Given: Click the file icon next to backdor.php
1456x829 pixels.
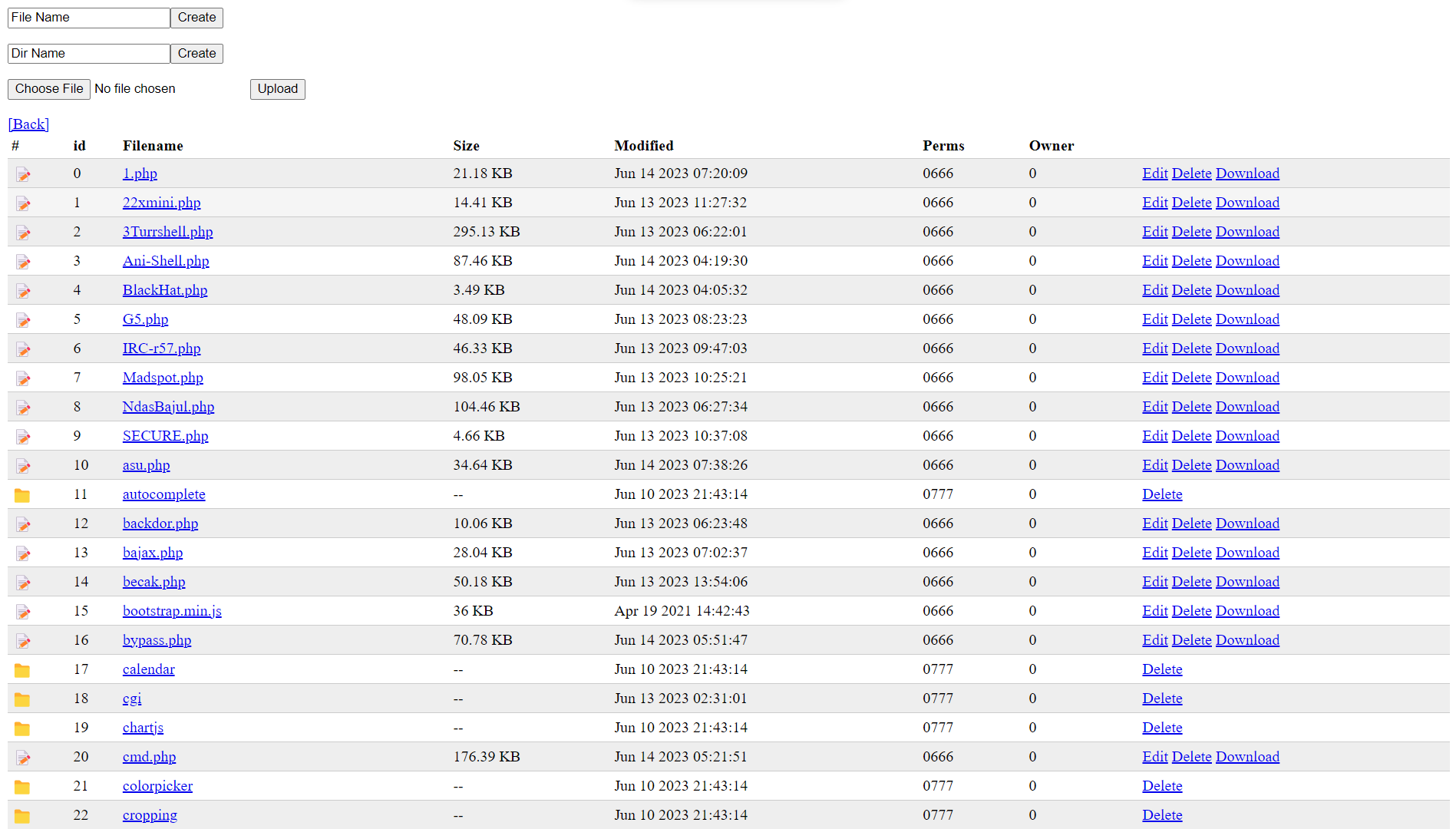Looking at the screenshot, I should (x=23, y=524).
